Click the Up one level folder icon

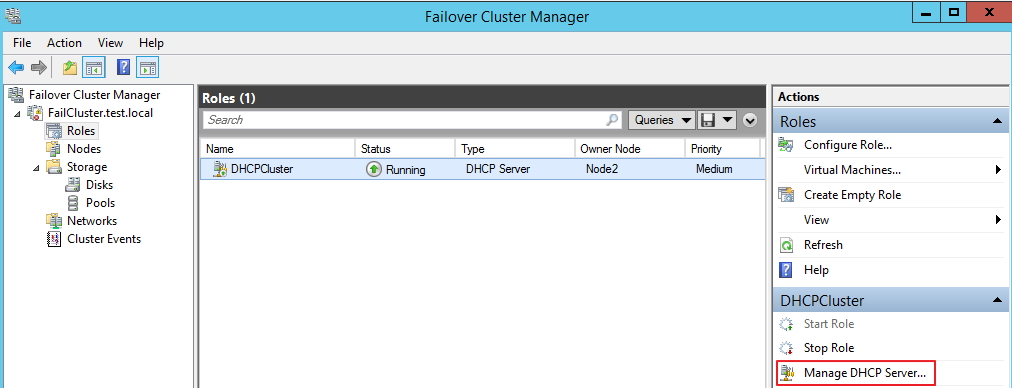pyautogui.click(x=70, y=67)
